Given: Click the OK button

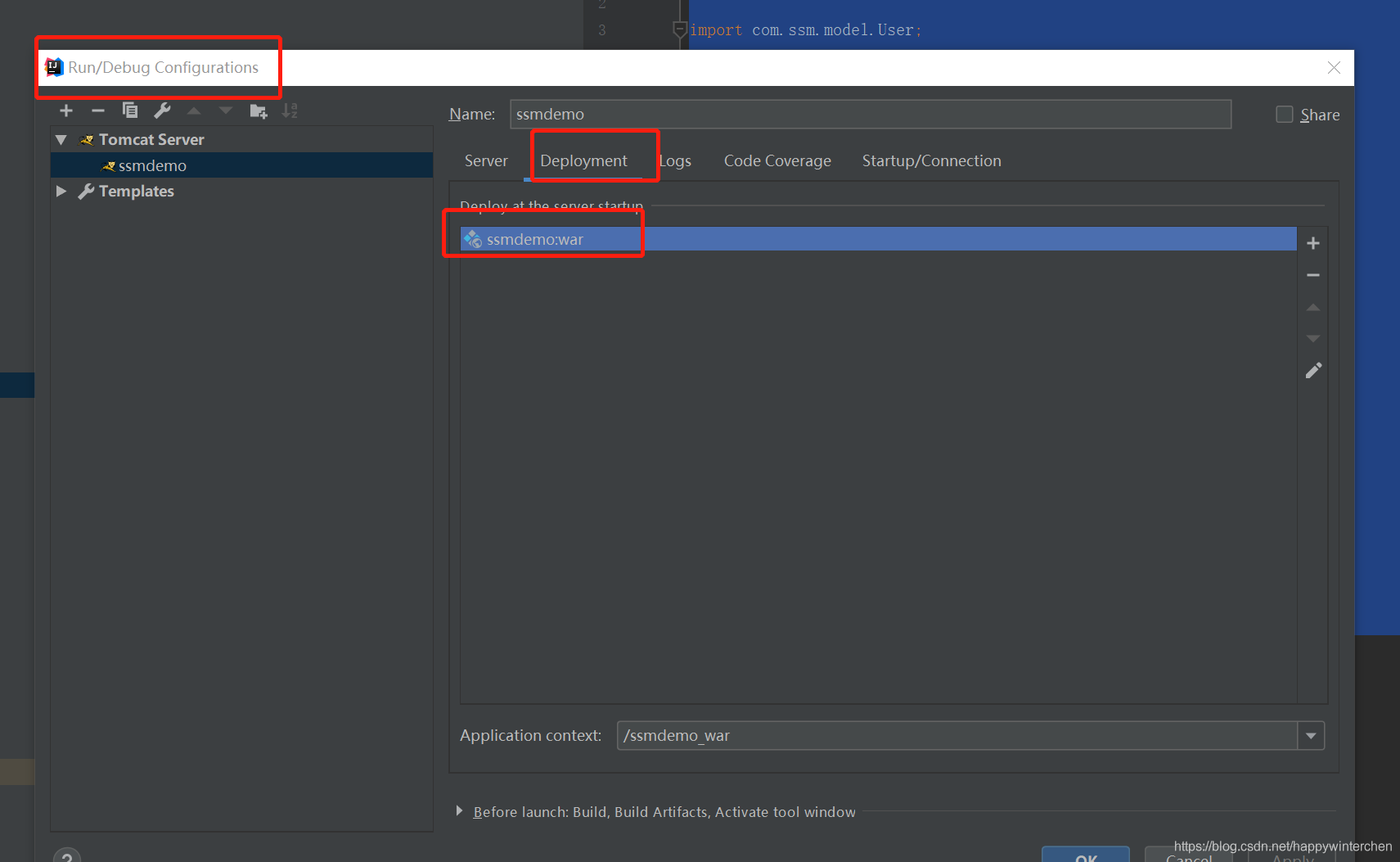Looking at the screenshot, I should pos(1086,855).
